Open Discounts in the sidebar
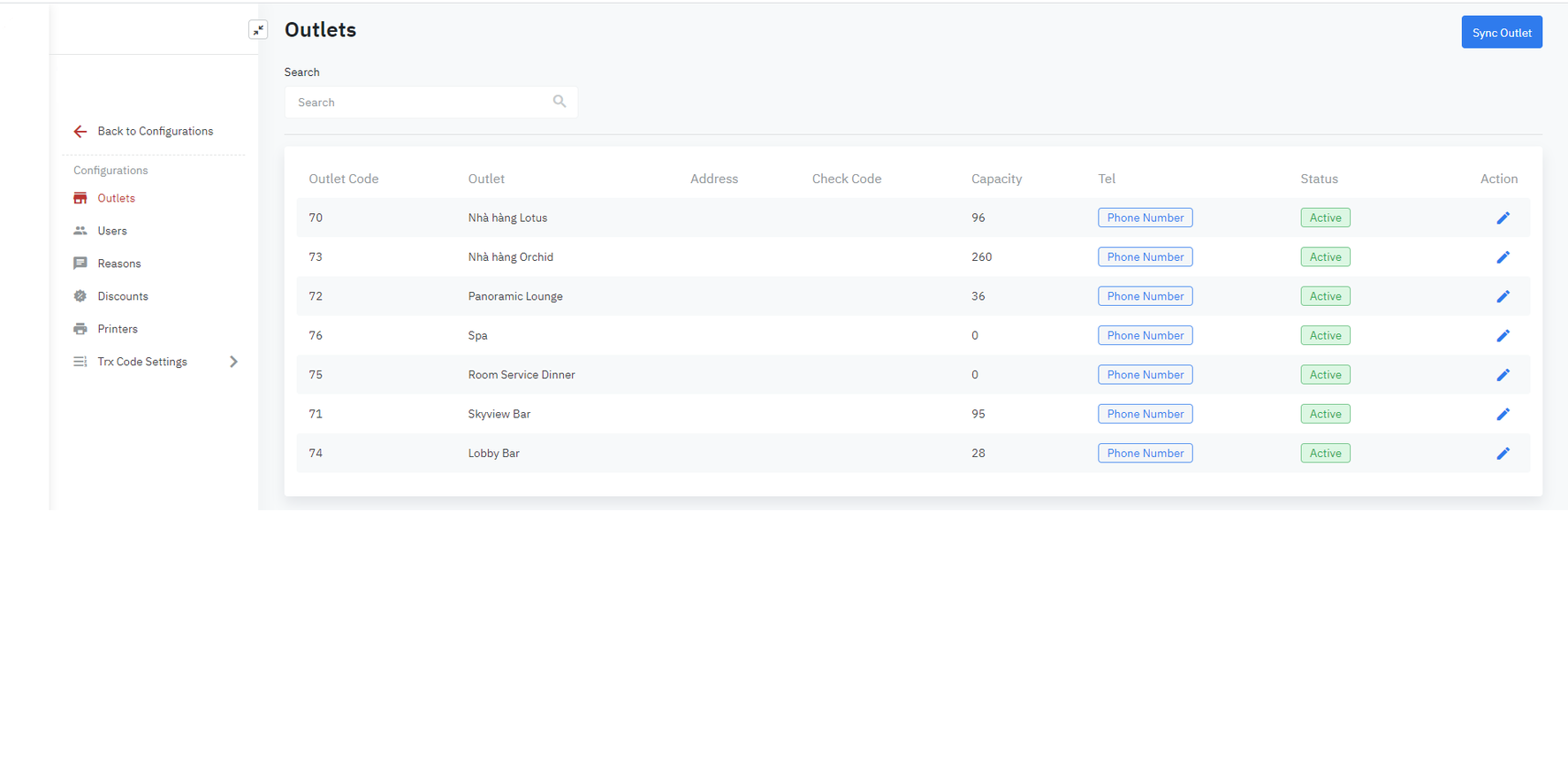Image resolution: width=1568 pixels, height=764 pixels. [x=122, y=296]
